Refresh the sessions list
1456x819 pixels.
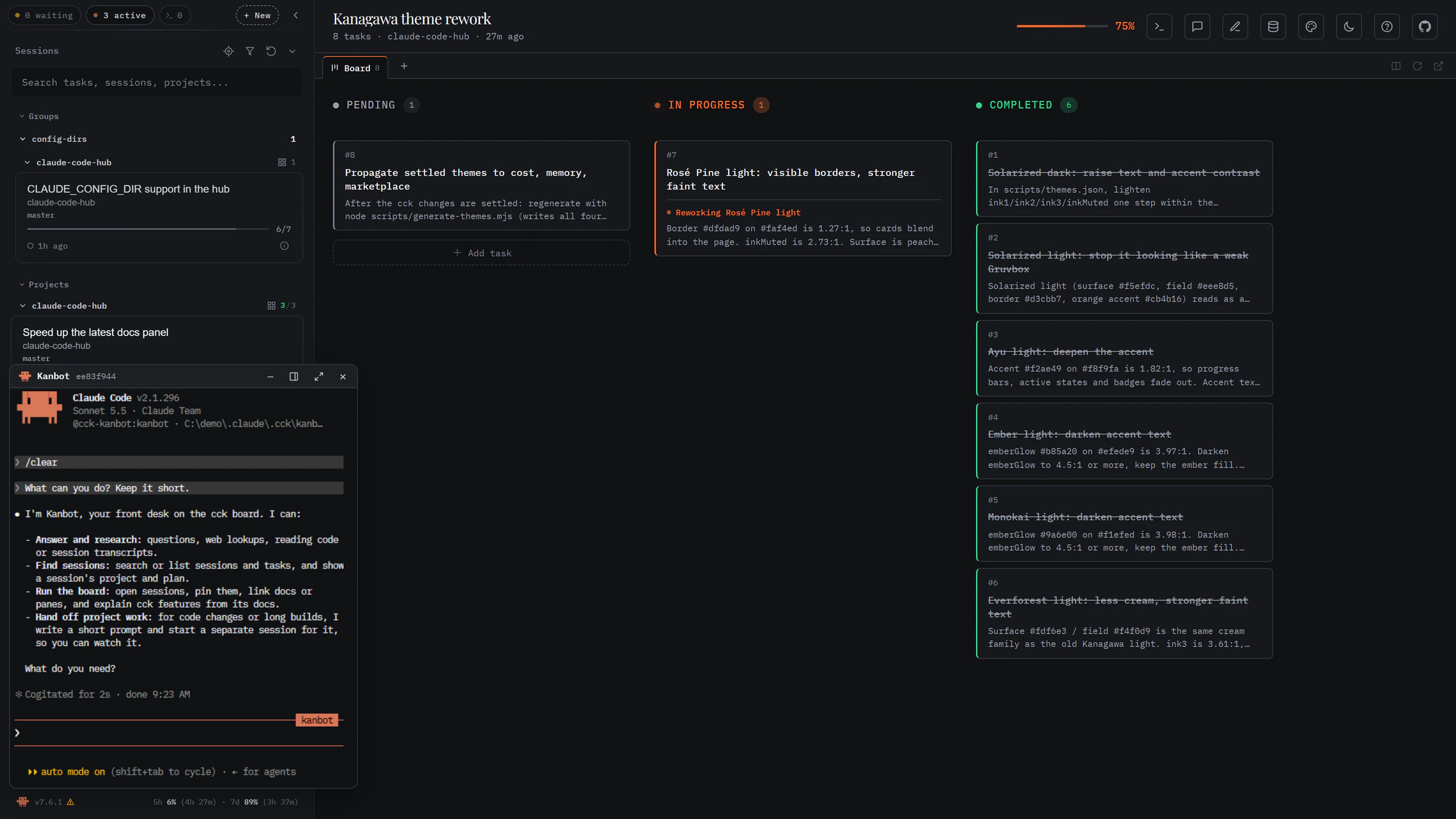click(x=271, y=51)
